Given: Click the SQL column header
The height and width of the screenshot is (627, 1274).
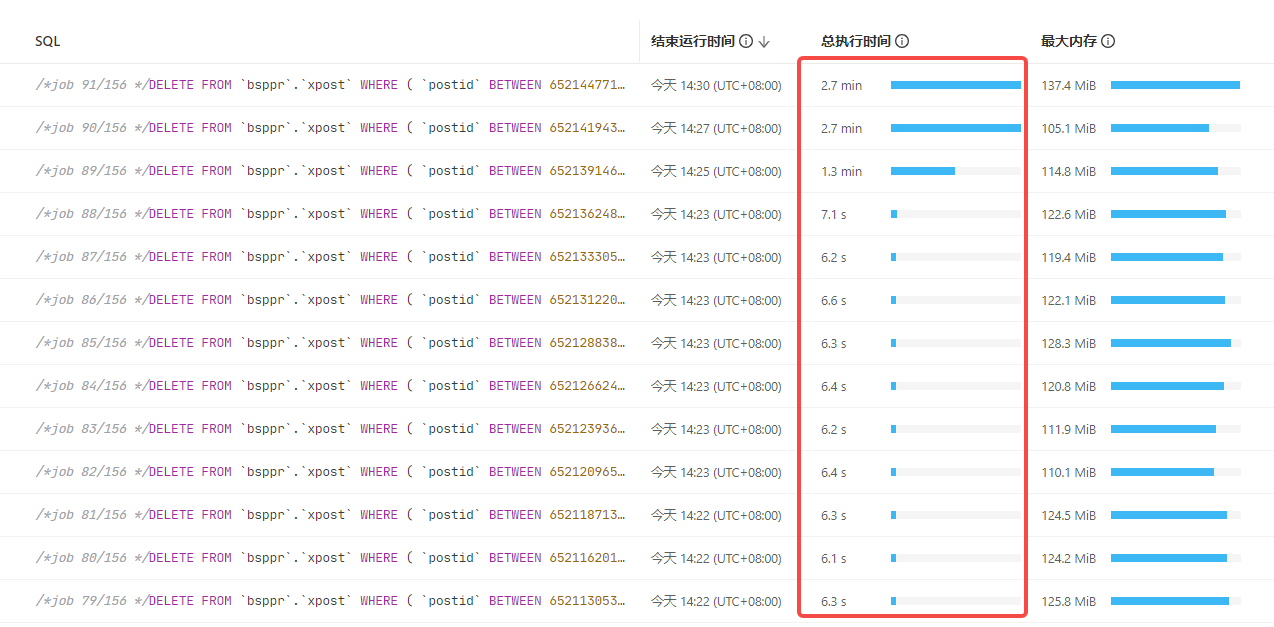Looking at the screenshot, I should coord(47,41).
